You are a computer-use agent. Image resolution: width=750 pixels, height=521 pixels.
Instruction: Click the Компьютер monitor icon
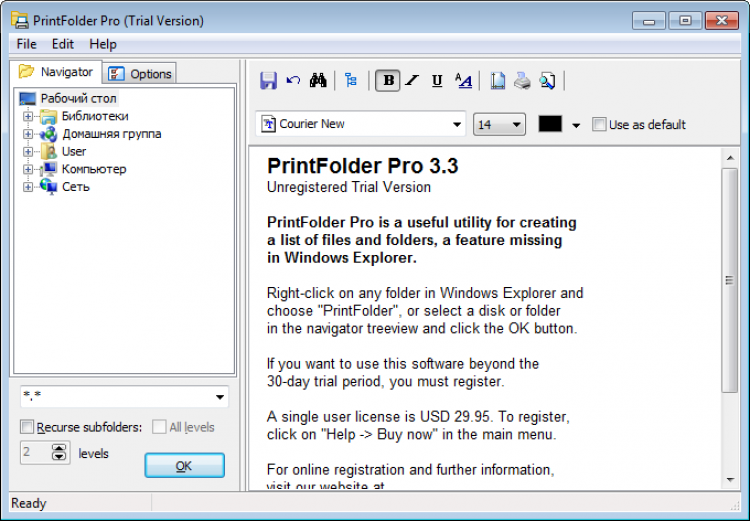(48, 169)
